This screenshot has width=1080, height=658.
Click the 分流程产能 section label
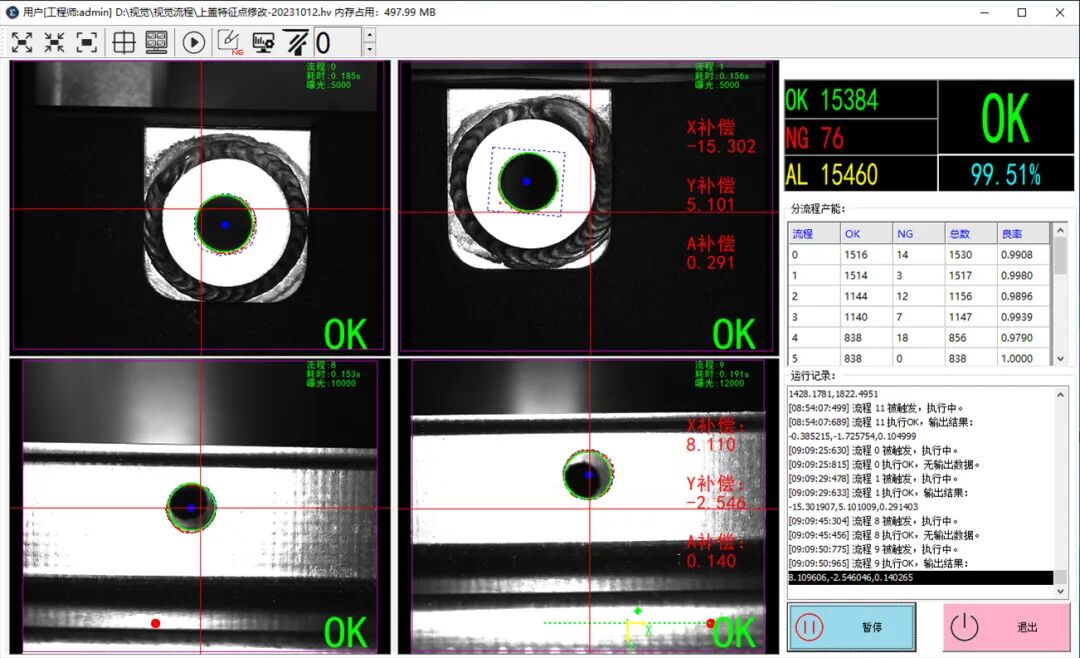point(817,209)
